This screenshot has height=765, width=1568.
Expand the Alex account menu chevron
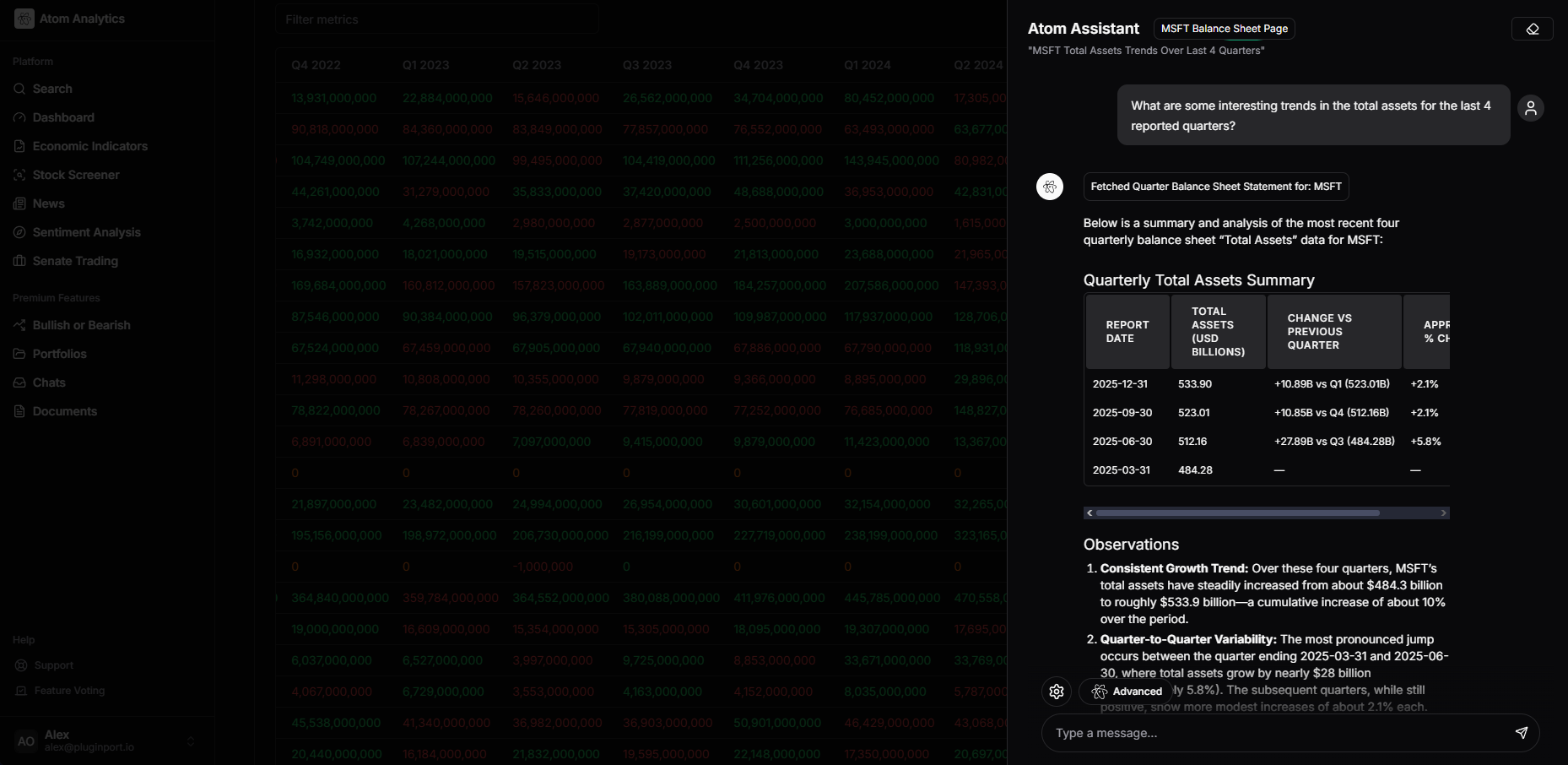click(191, 741)
